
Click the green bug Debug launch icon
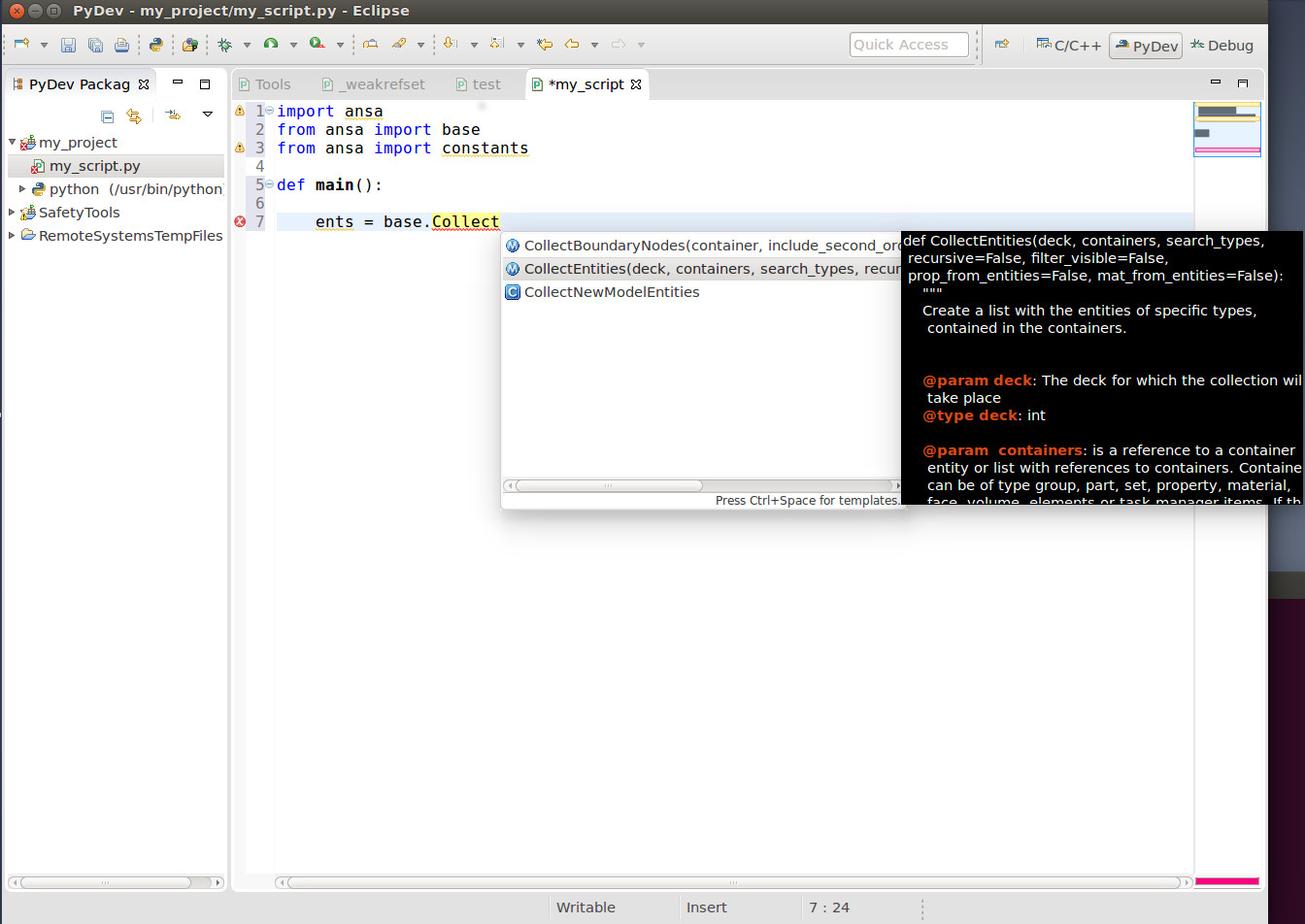(225, 45)
